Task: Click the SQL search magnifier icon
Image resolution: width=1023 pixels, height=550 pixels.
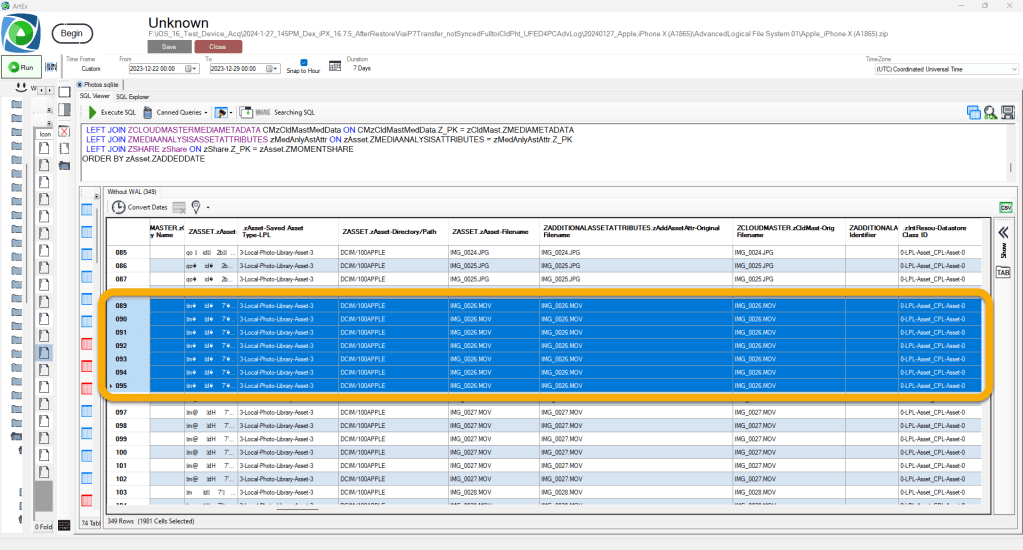Action: [x=990, y=113]
